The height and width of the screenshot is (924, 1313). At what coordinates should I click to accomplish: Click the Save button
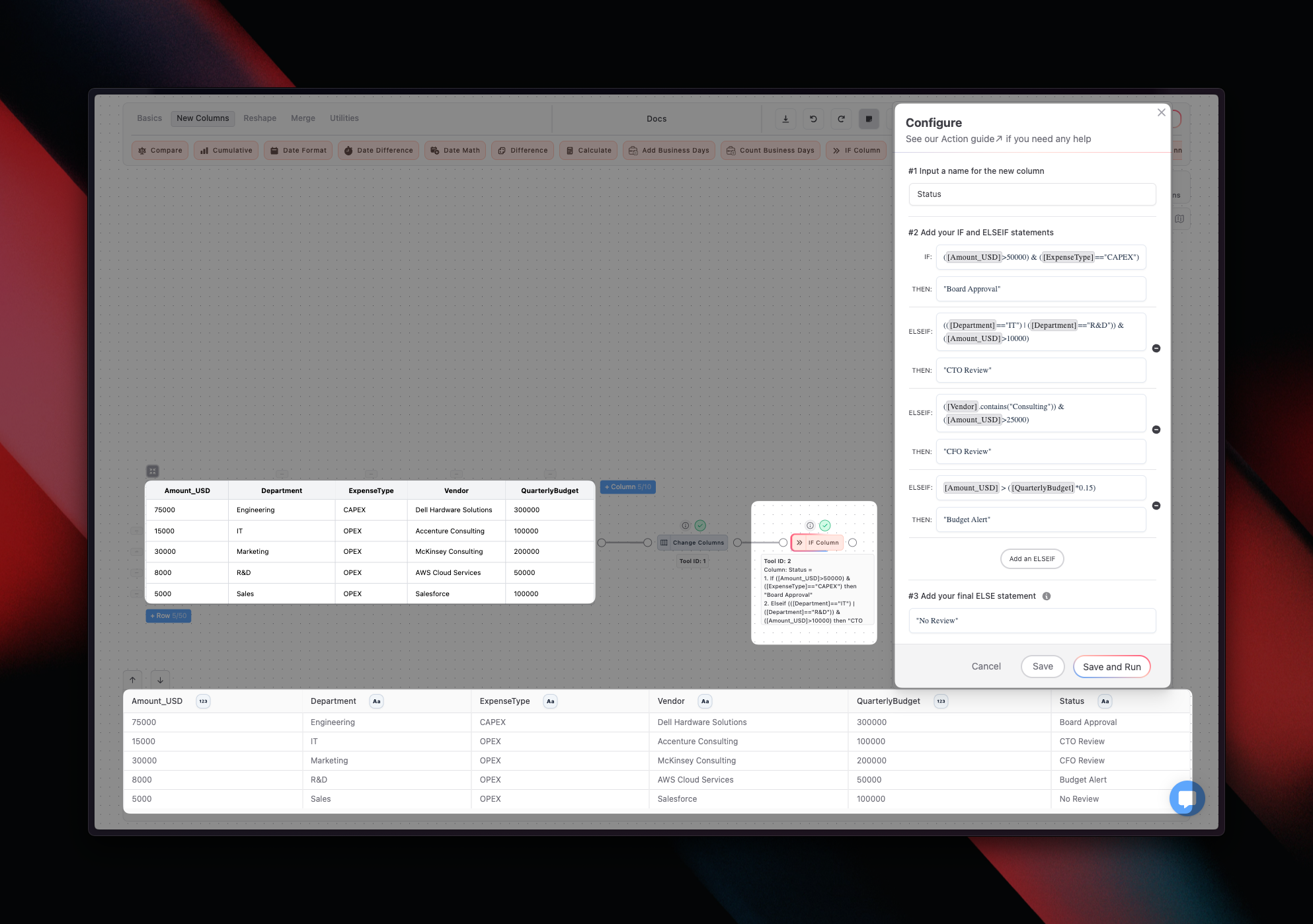tap(1043, 666)
